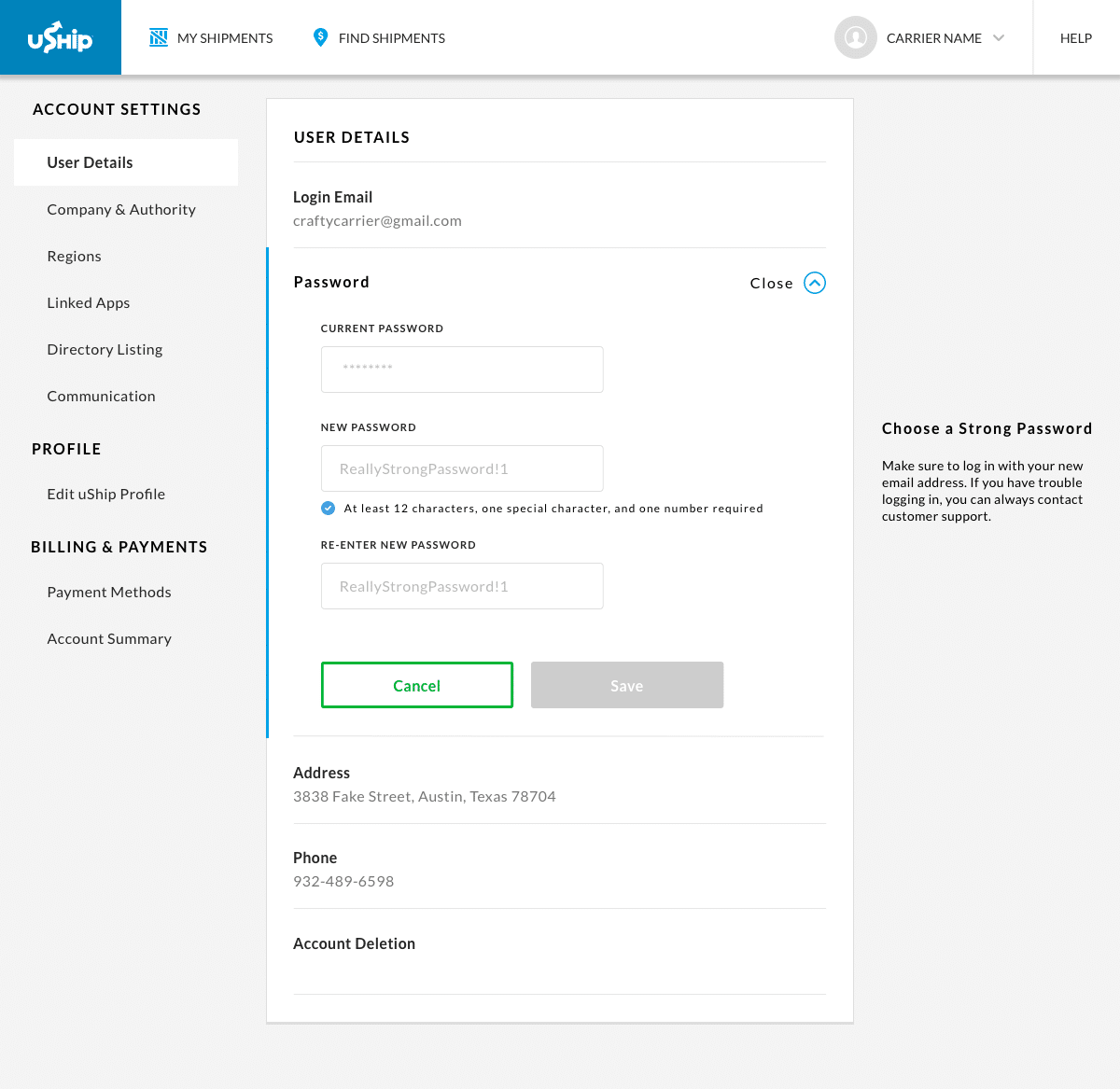
Task: Expand the Phone section
Action: 560,869
